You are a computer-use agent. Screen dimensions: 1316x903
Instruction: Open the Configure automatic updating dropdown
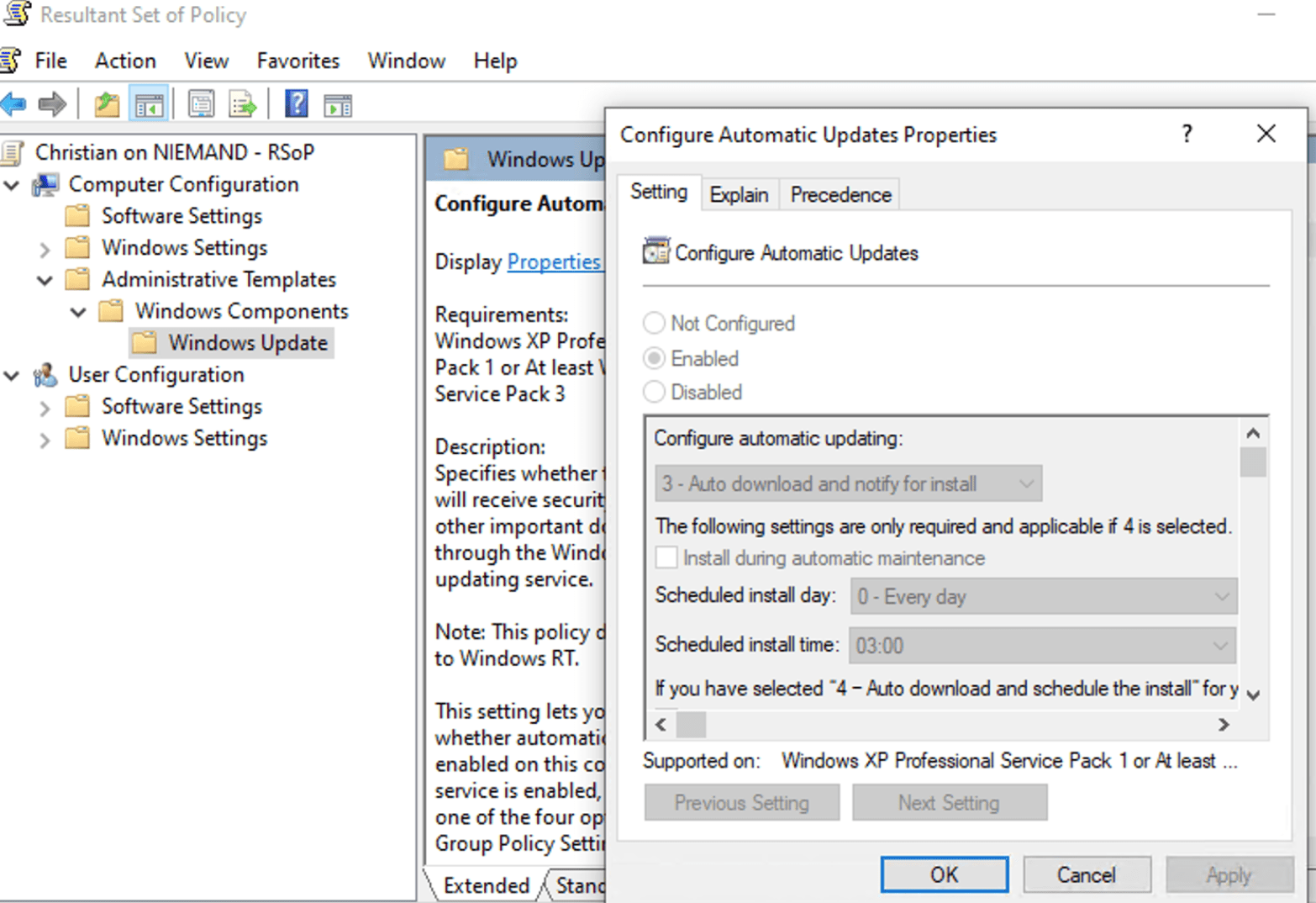[848, 483]
